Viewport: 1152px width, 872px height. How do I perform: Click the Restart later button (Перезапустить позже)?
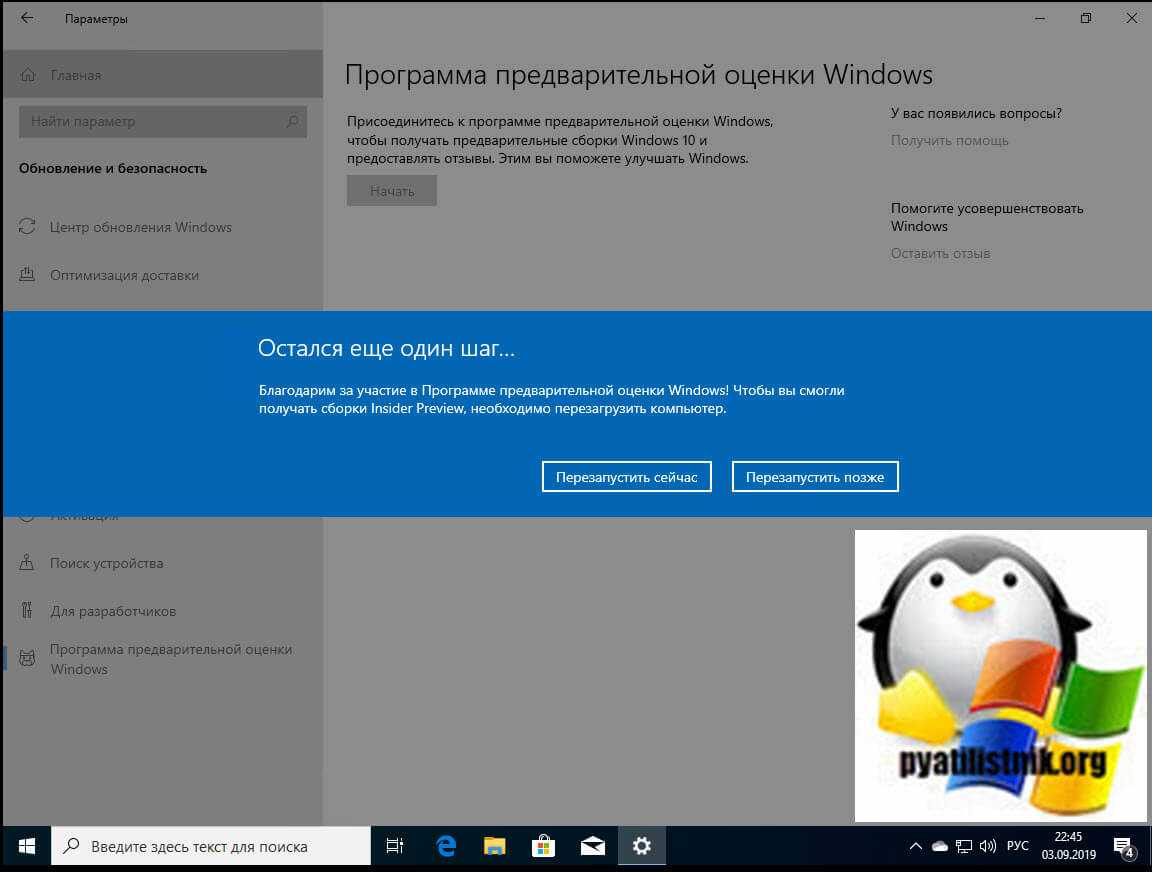pos(815,477)
